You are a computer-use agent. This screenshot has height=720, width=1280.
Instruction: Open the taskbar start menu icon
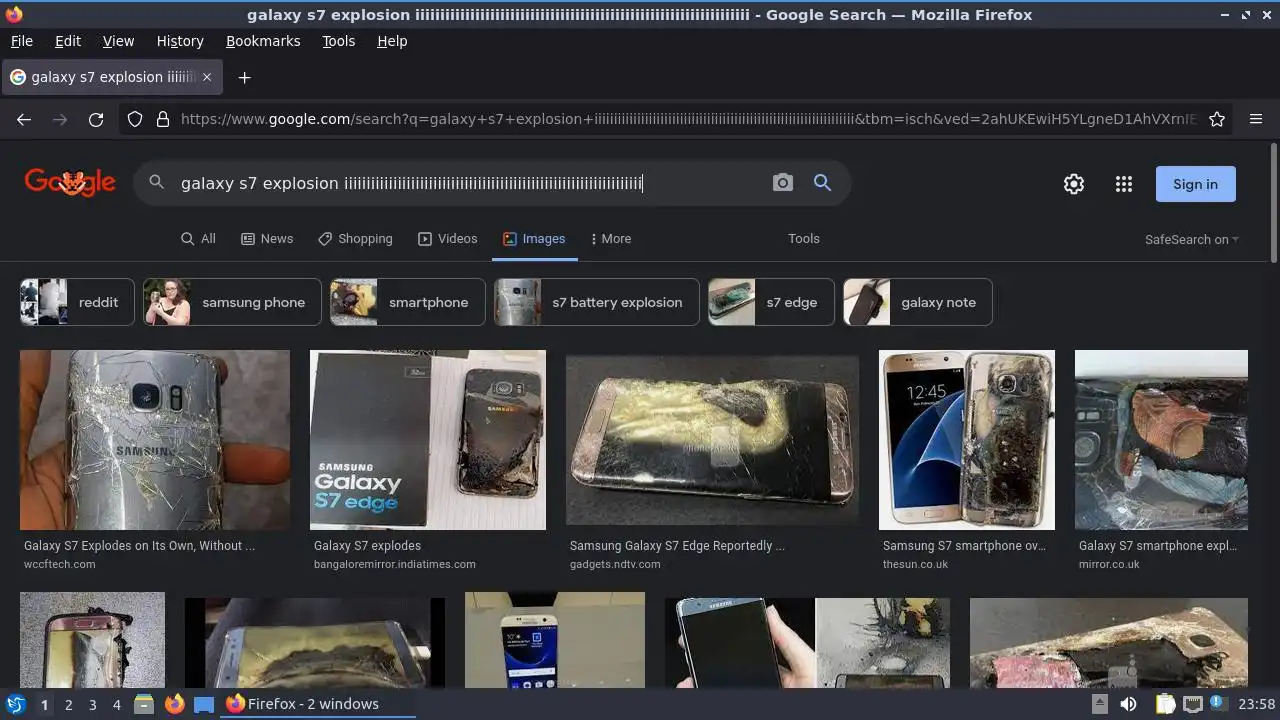pos(16,704)
